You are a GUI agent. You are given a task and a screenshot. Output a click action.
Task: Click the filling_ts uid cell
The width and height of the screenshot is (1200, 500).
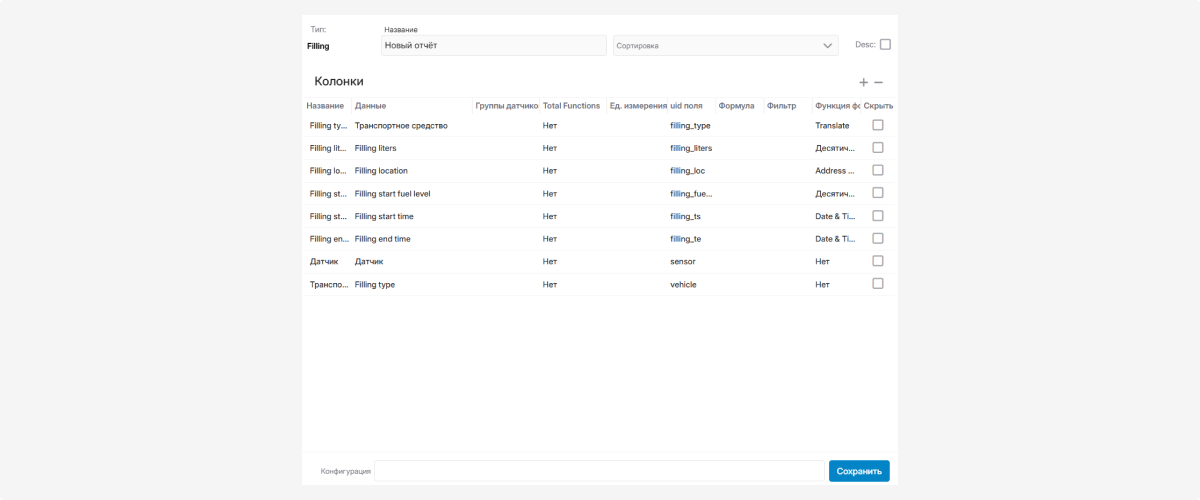[x=685, y=216]
